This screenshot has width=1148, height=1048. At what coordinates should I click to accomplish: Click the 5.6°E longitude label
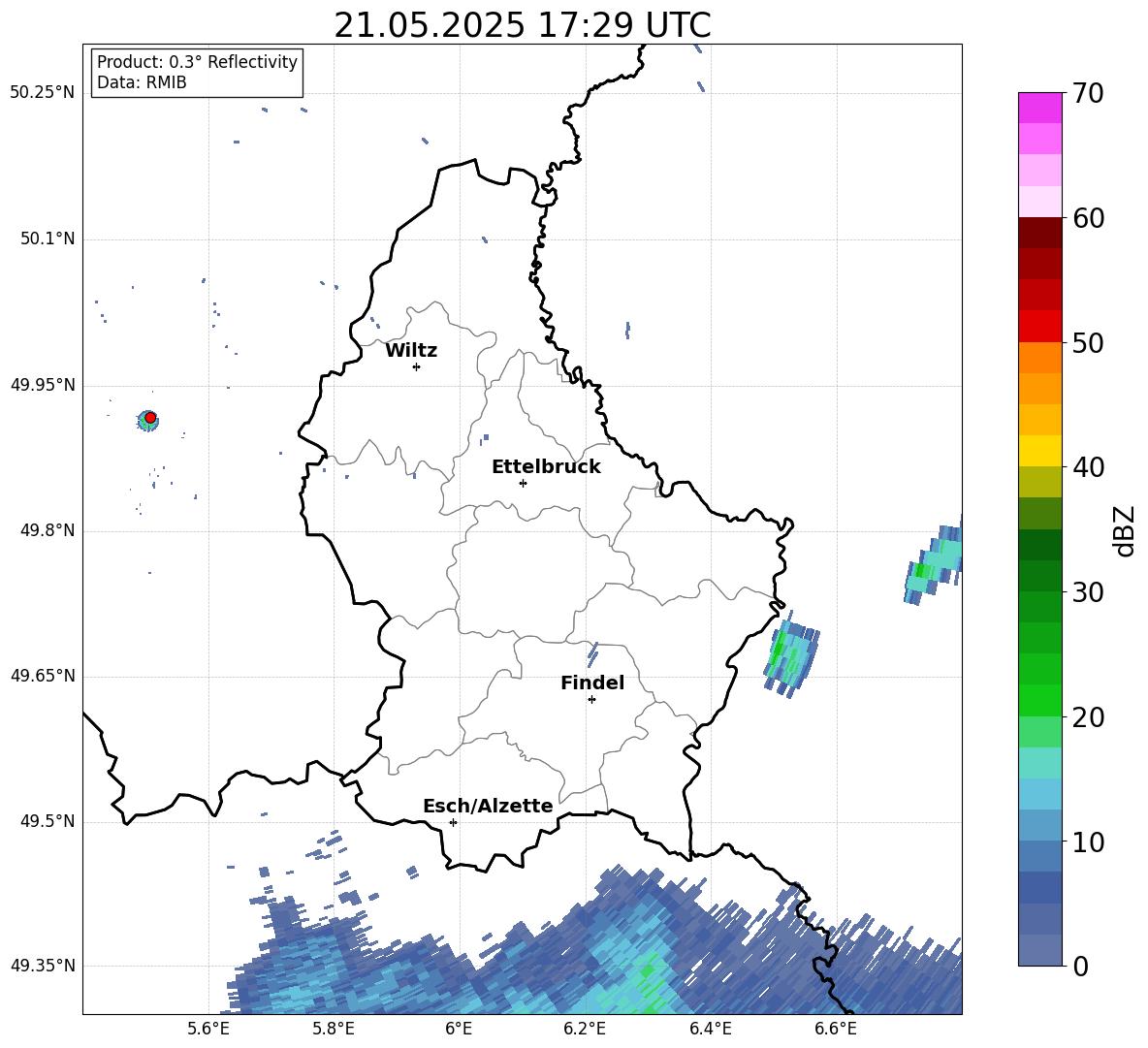coord(208,1029)
